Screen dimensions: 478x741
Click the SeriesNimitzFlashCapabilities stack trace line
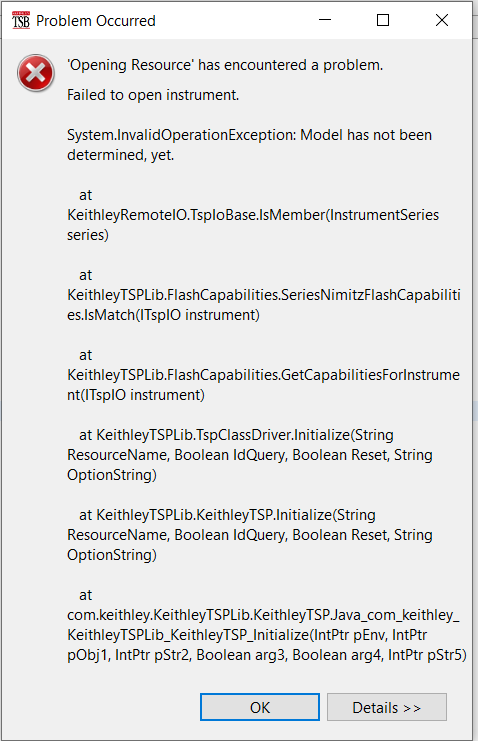pyautogui.click(x=264, y=295)
